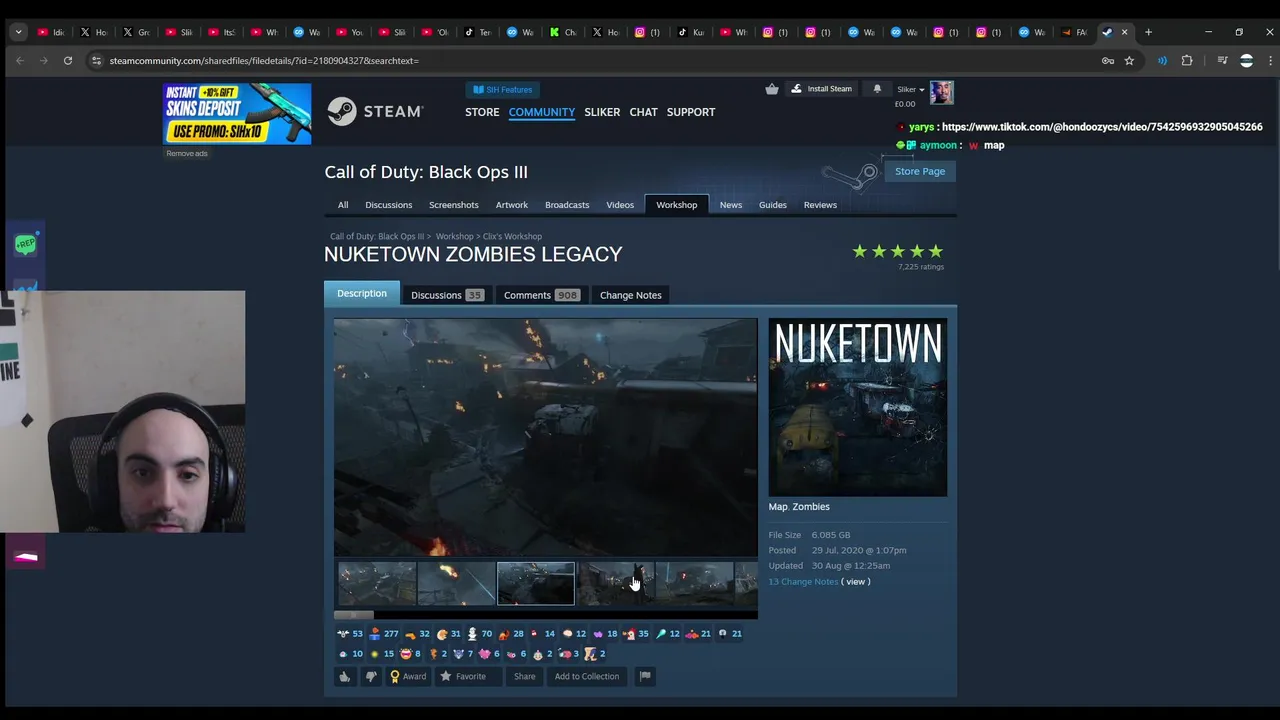This screenshot has height=720, width=1280.
Task: Click Add to Collection
Action: [587, 677]
